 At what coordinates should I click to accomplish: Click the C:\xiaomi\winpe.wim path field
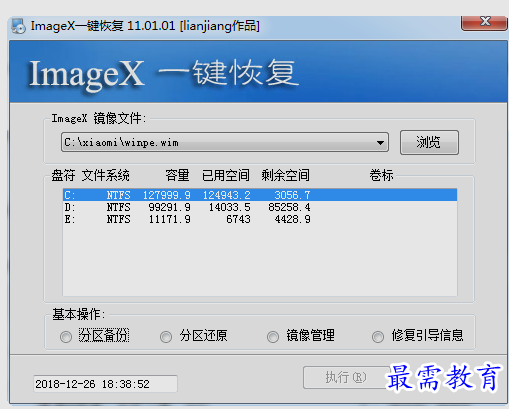225,143
